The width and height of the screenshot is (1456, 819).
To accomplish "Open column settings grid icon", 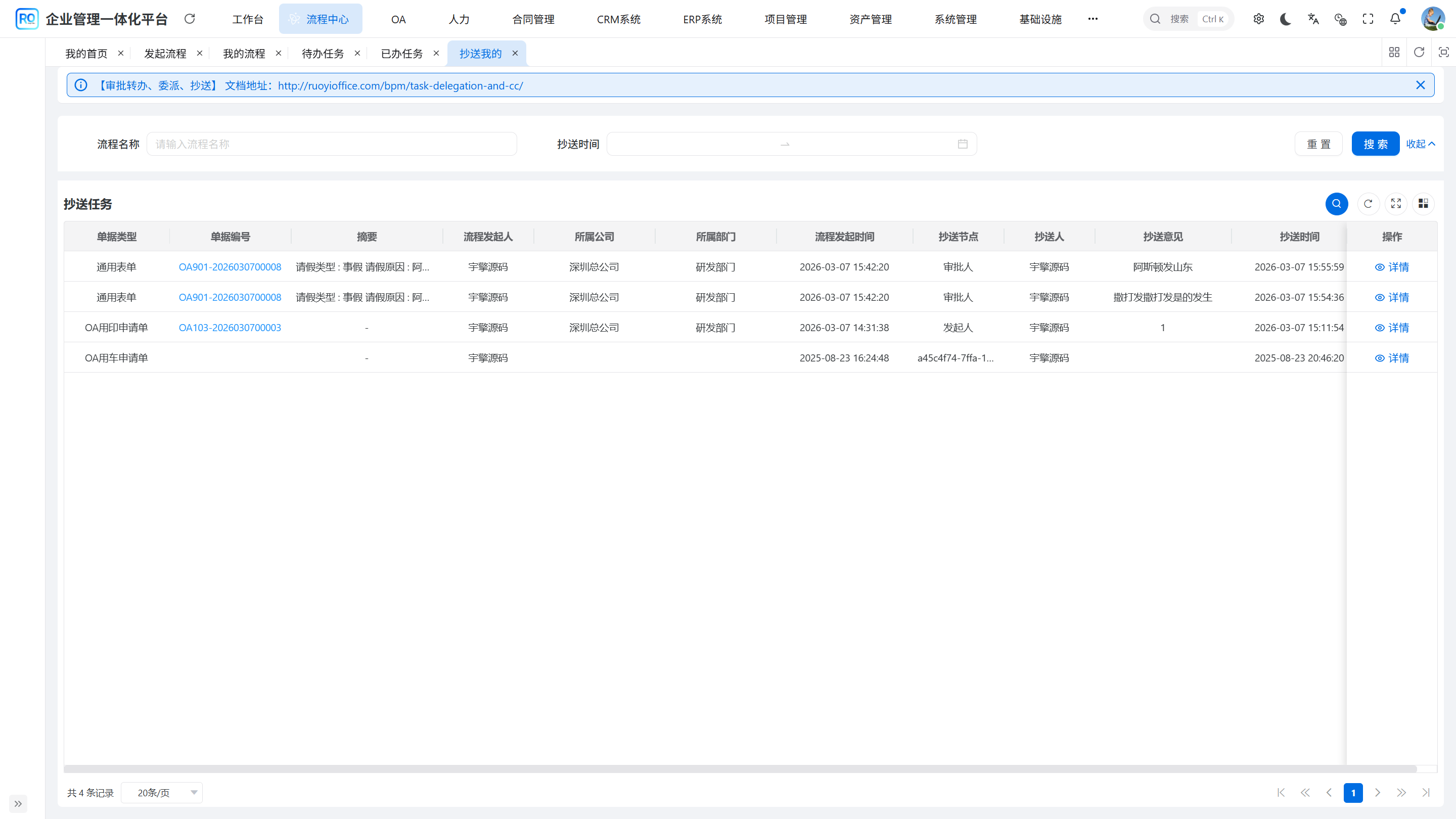I will point(1423,203).
